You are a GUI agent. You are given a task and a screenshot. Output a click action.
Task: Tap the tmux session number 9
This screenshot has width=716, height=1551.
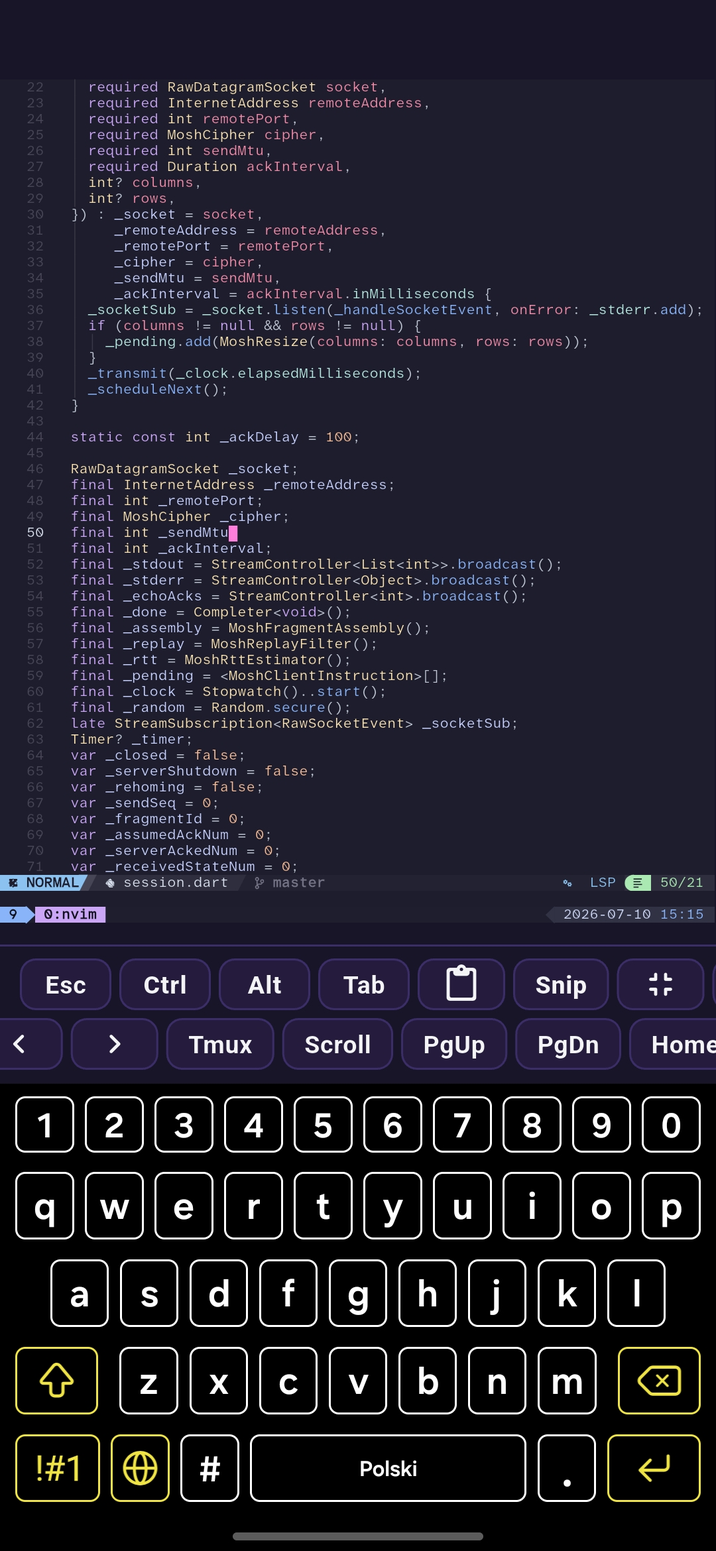13,914
